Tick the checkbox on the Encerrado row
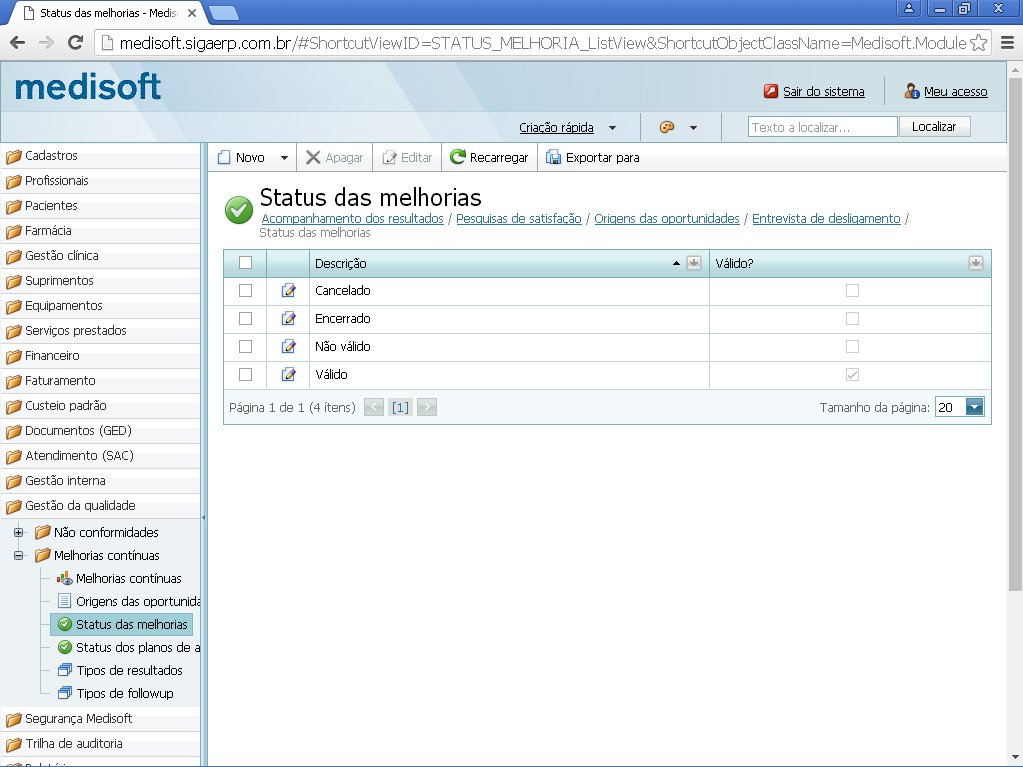 pos(243,318)
